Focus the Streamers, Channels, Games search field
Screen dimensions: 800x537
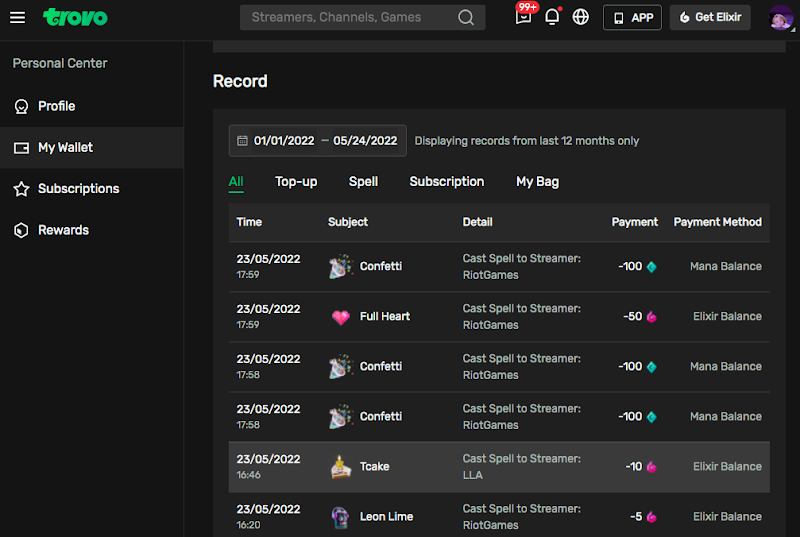click(x=345, y=17)
